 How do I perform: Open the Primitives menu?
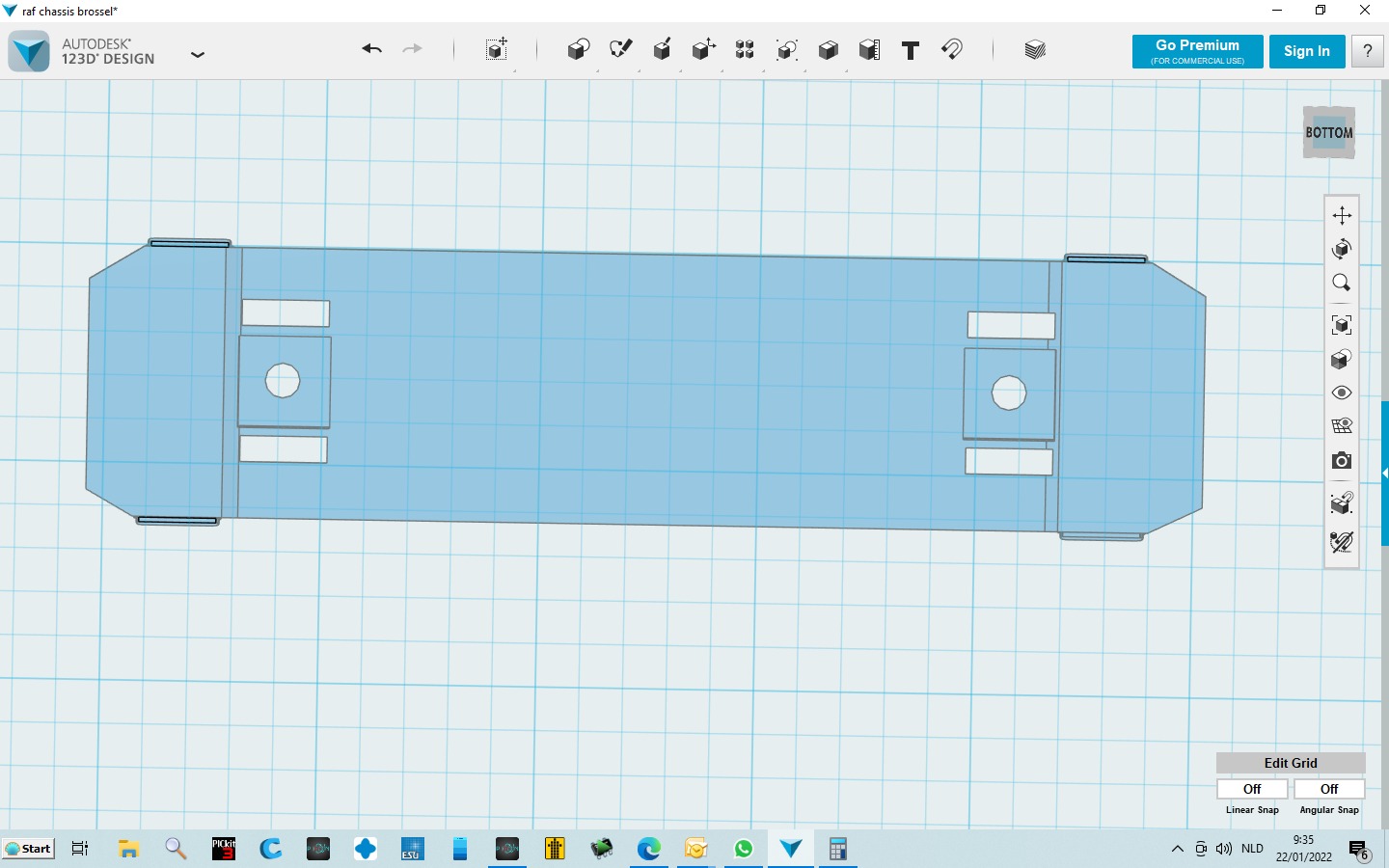point(579,50)
